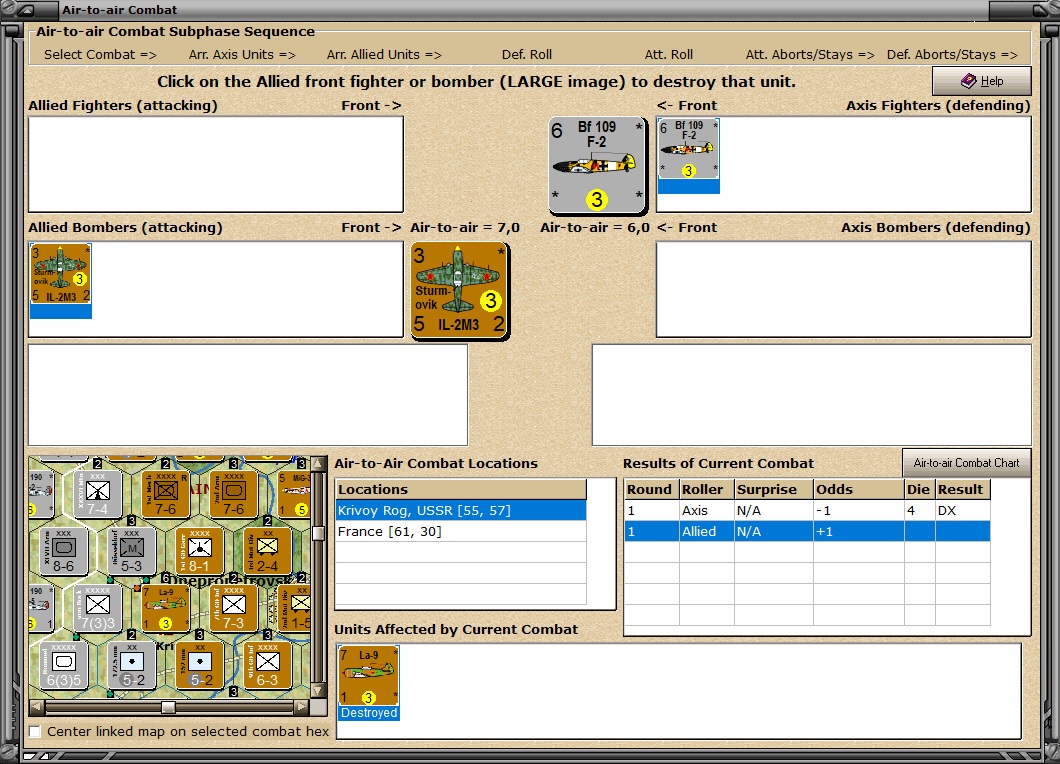Click the 7-6 armor army counter on map
This screenshot has width=1060, height=764.
(234, 494)
